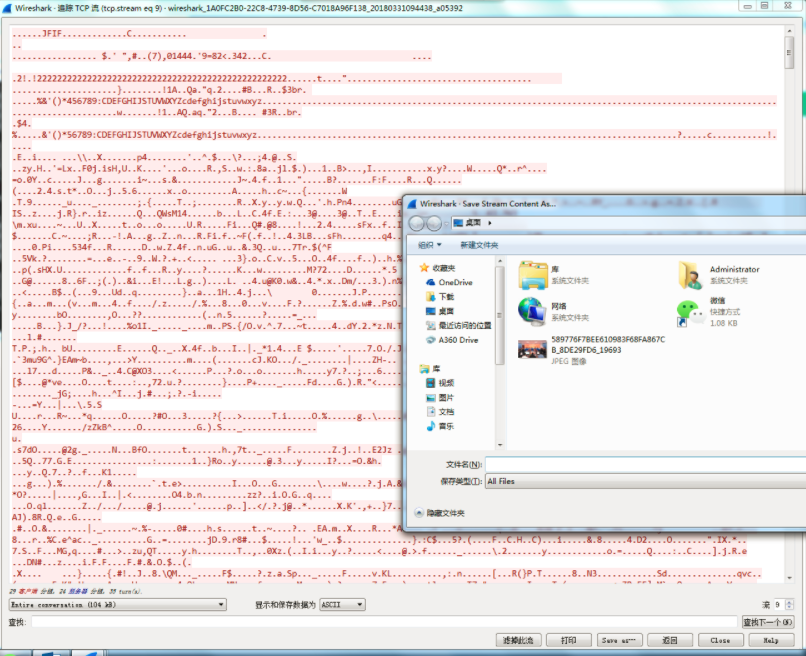Open the 组织 dropdown menu
806x656 pixels.
pos(430,245)
